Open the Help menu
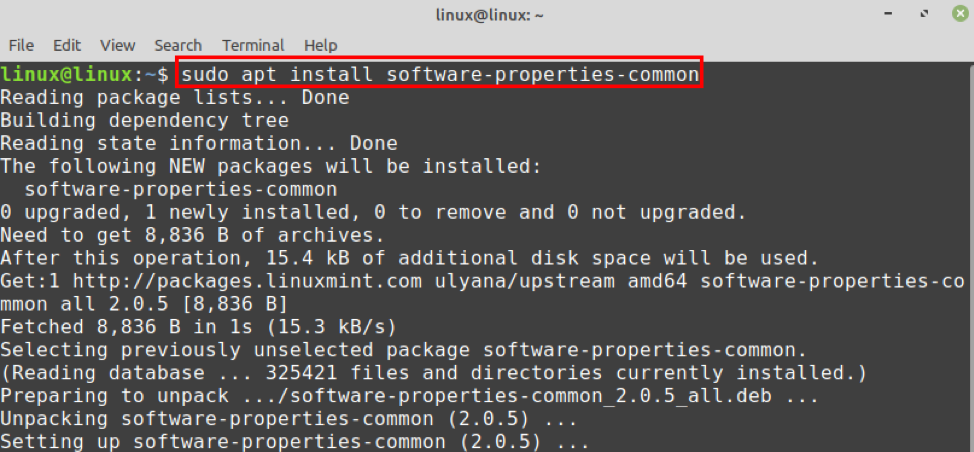974x452 pixels. coord(320,45)
